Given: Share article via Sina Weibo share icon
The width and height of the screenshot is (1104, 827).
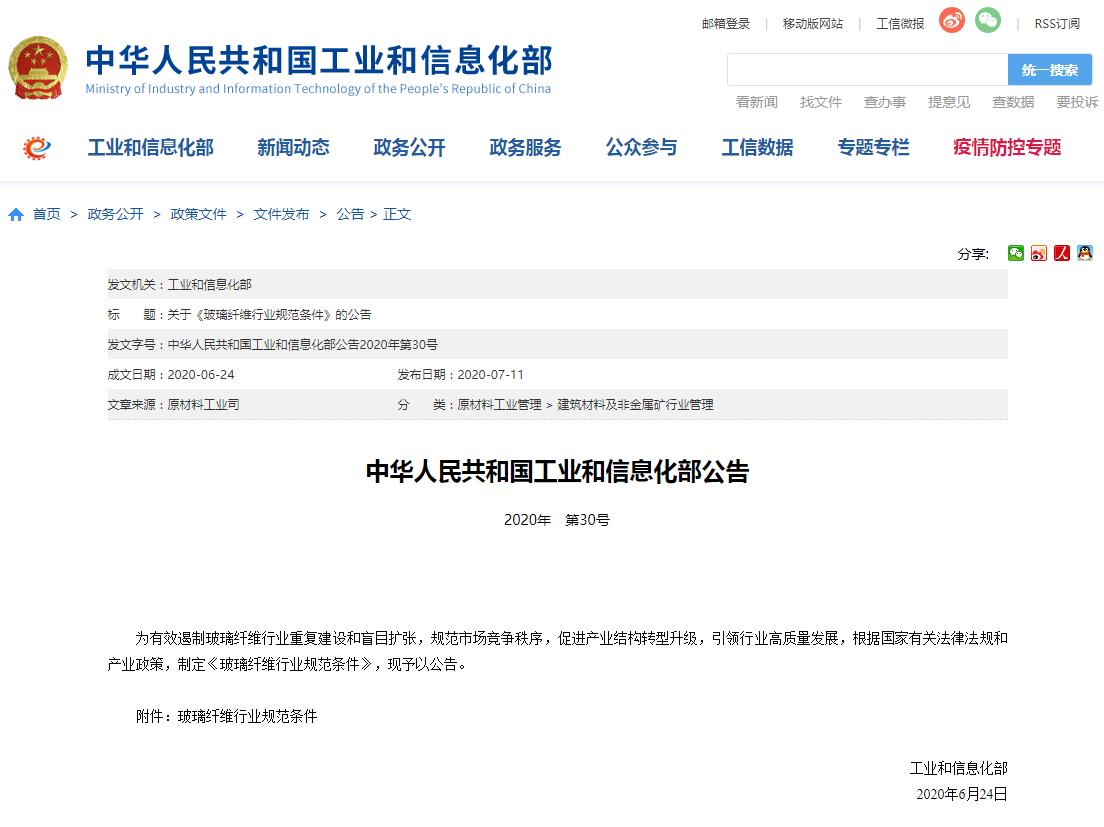Looking at the screenshot, I should (1039, 253).
